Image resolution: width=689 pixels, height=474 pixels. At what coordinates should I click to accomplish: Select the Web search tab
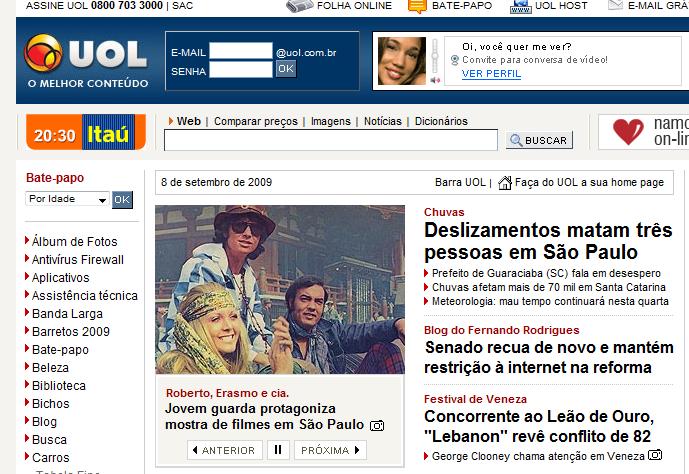[x=189, y=121]
